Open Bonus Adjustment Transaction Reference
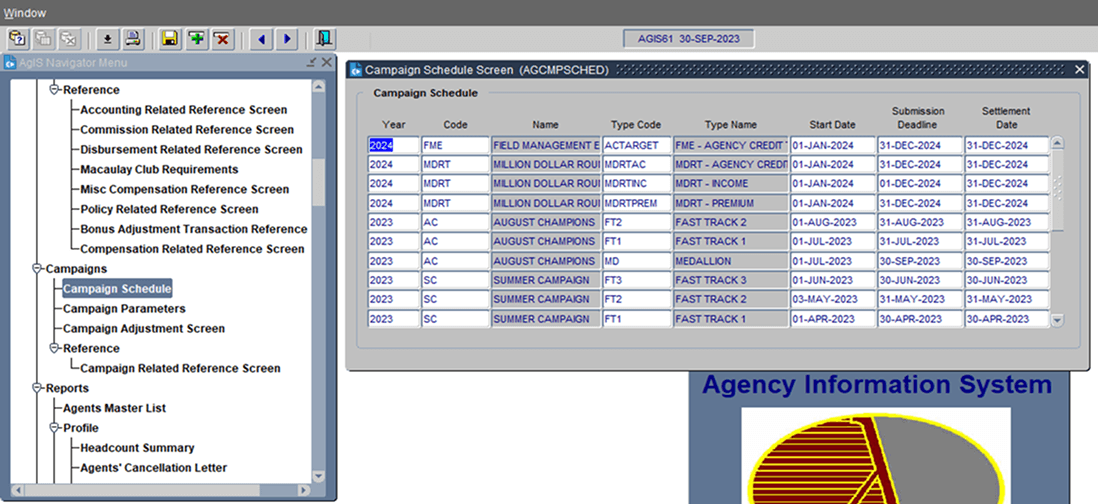1098x504 pixels. coord(193,229)
